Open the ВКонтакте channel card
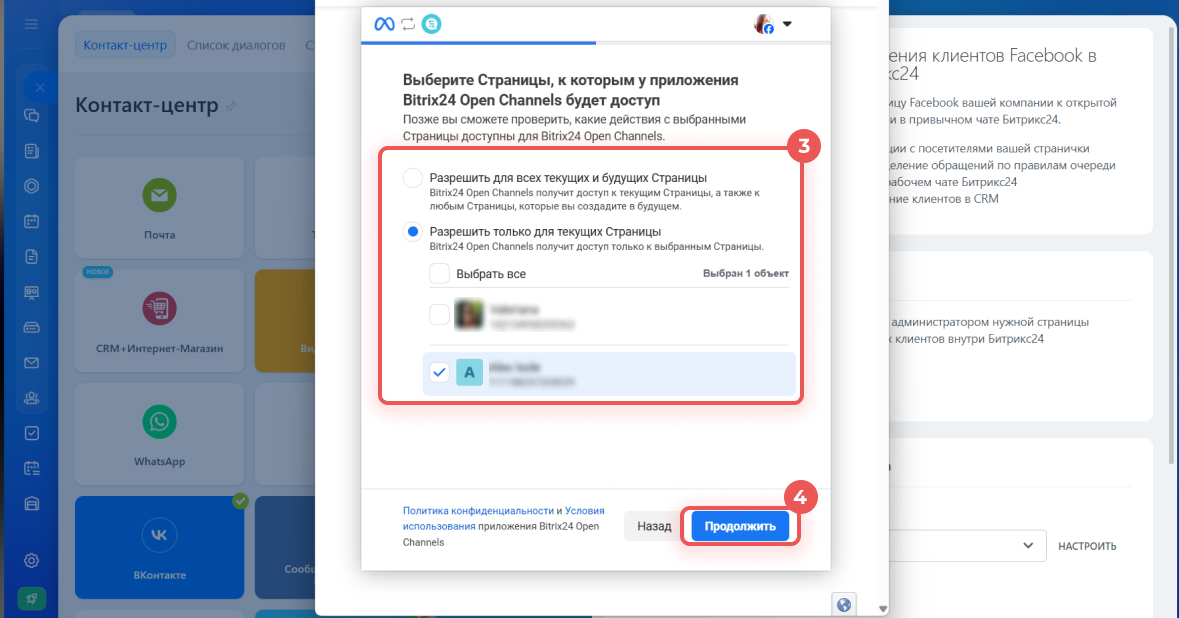This screenshot has height=618, width=1179. [x=159, y=547]
